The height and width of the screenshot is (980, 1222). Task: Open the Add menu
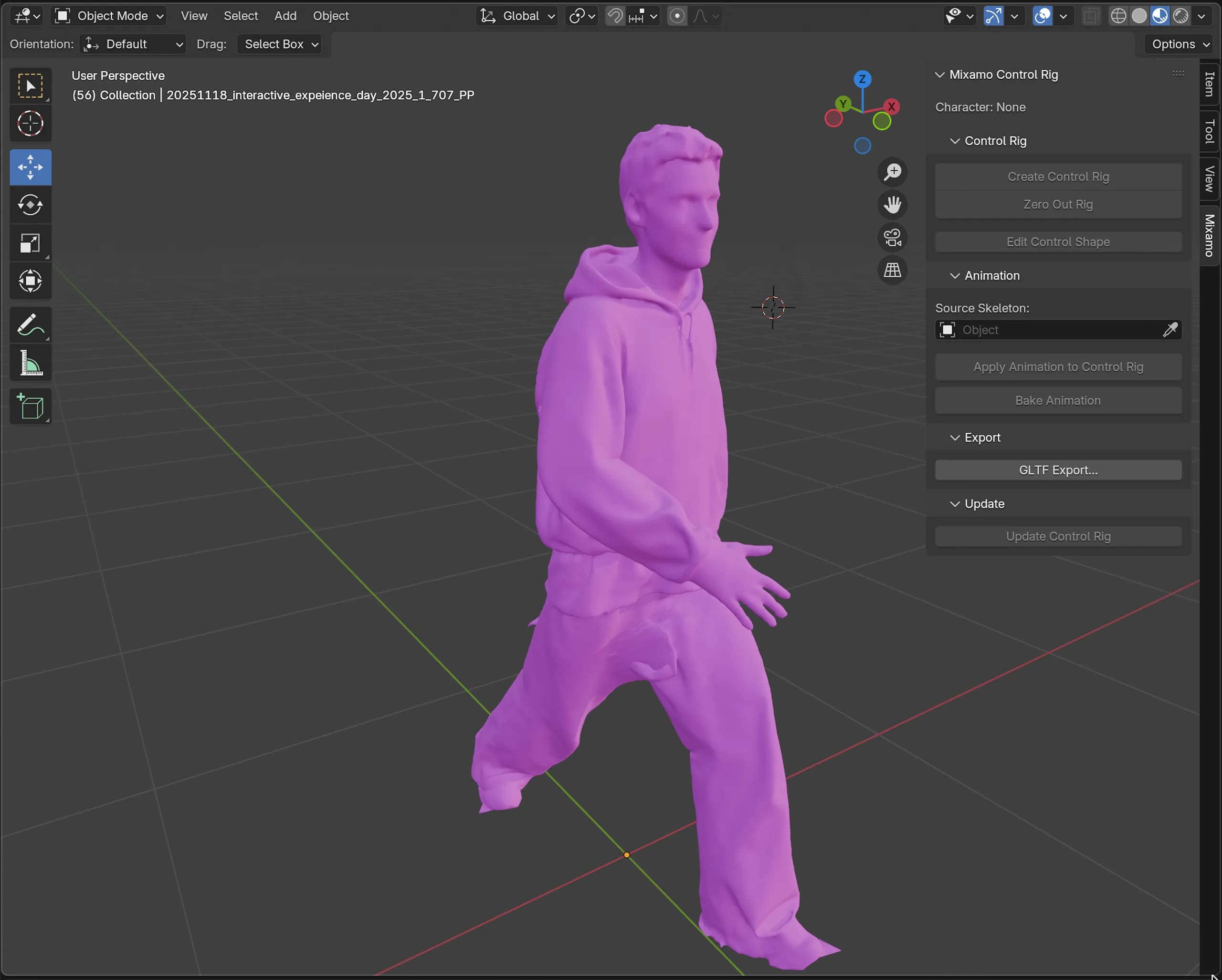tap(285, 16)
